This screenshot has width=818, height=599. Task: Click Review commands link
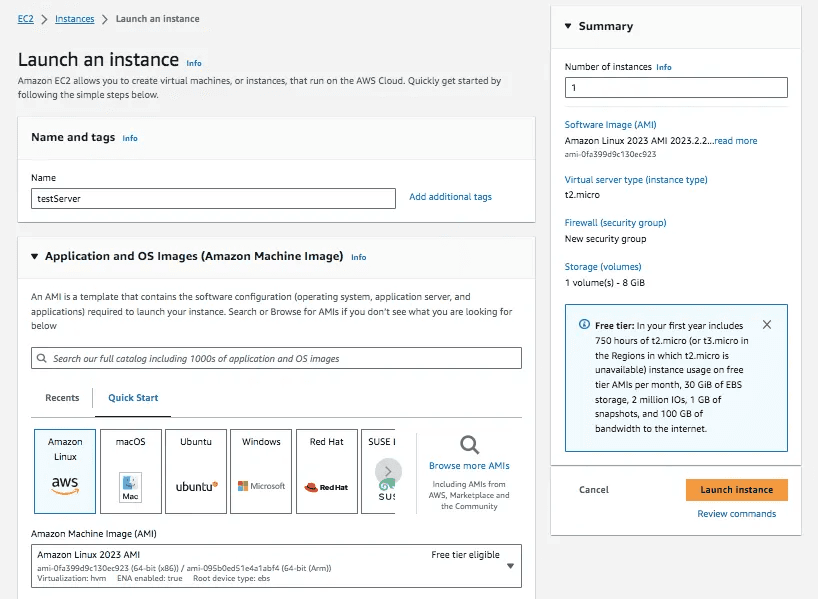[x=737, y=514]
